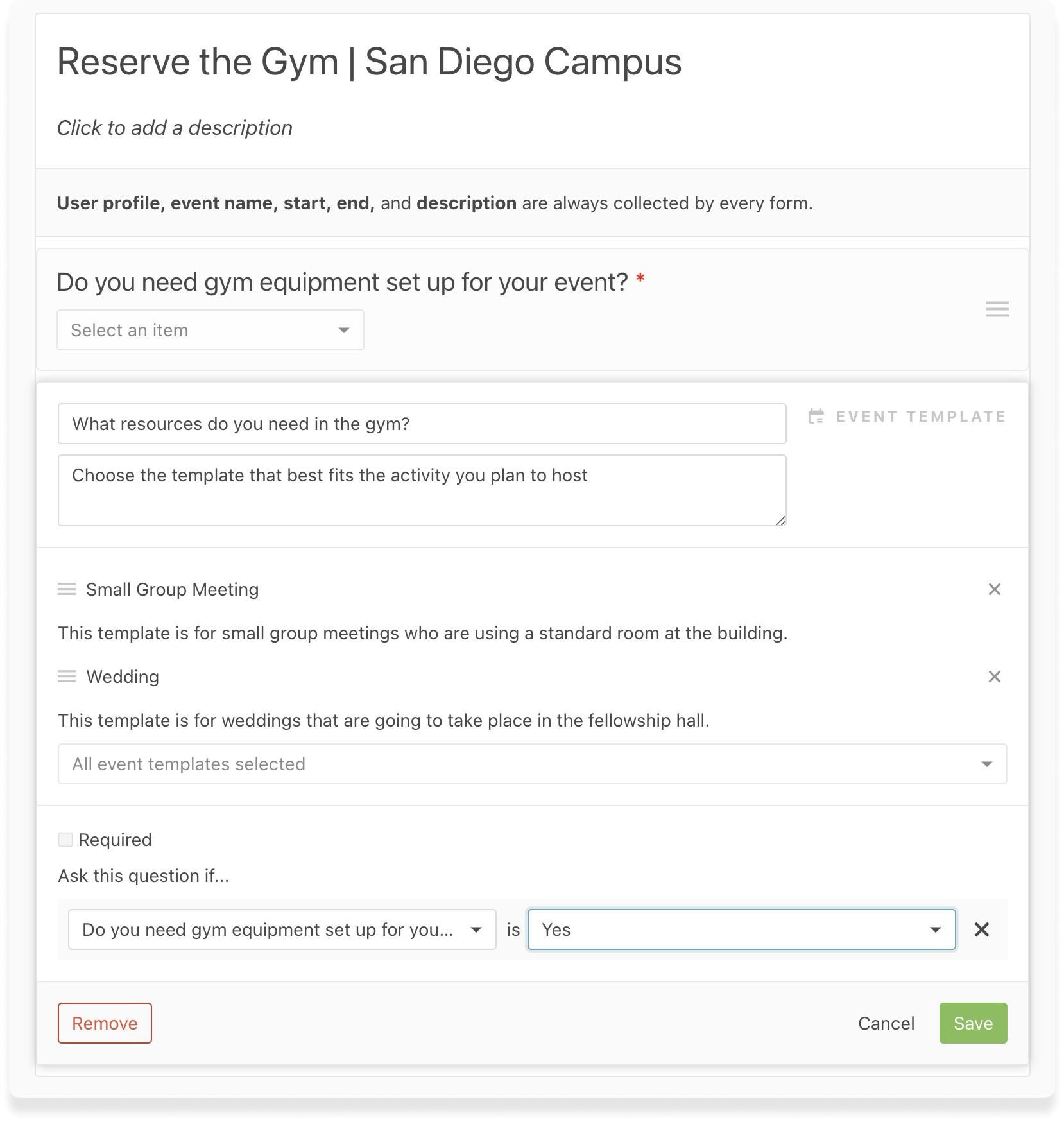Remove the Small Group Meeting template
Screen dimensions: 1064x1122
click(994, 589)
